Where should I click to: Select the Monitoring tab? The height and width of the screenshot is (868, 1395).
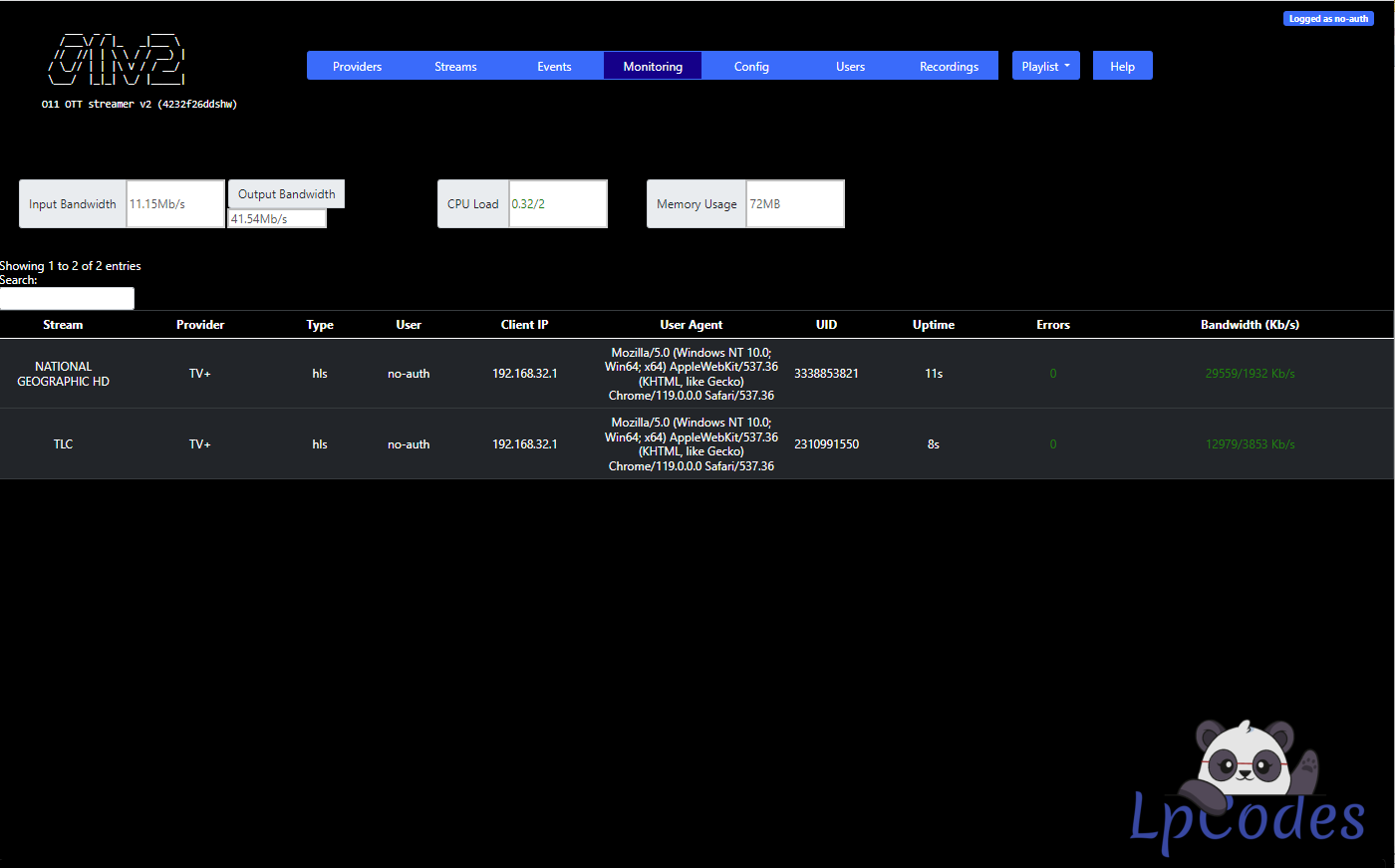tap(653, 66)
